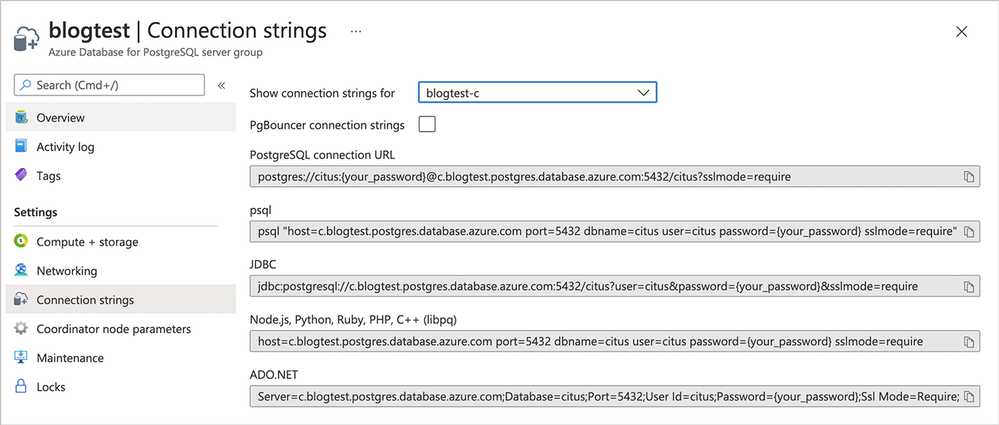
Task: Open Compute + storage settings
Action: click(87, 242)
